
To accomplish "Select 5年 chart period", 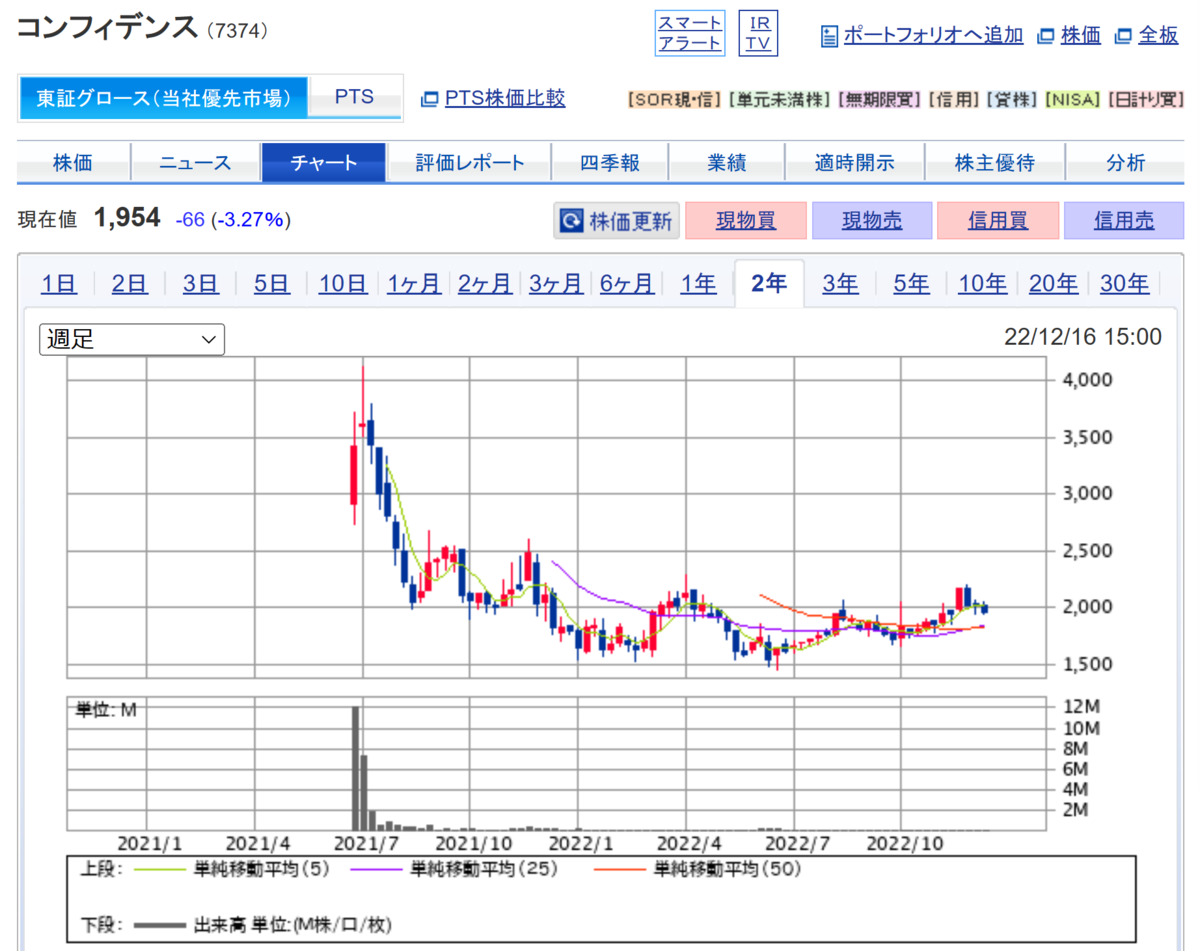I will [x=911, y=284].
